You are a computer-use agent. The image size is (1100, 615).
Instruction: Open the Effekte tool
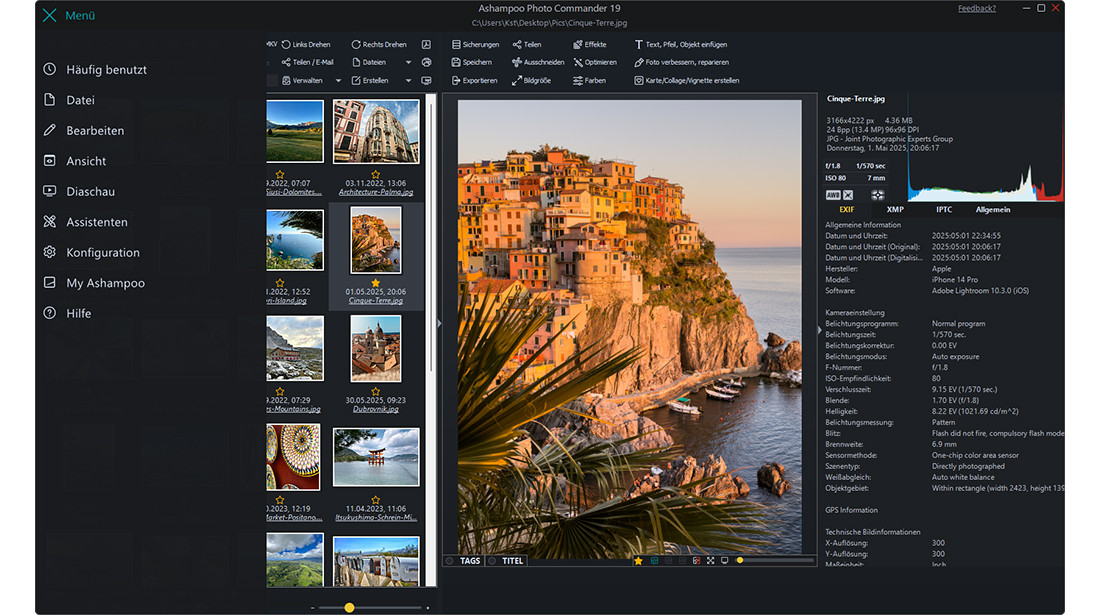(589, 44)
